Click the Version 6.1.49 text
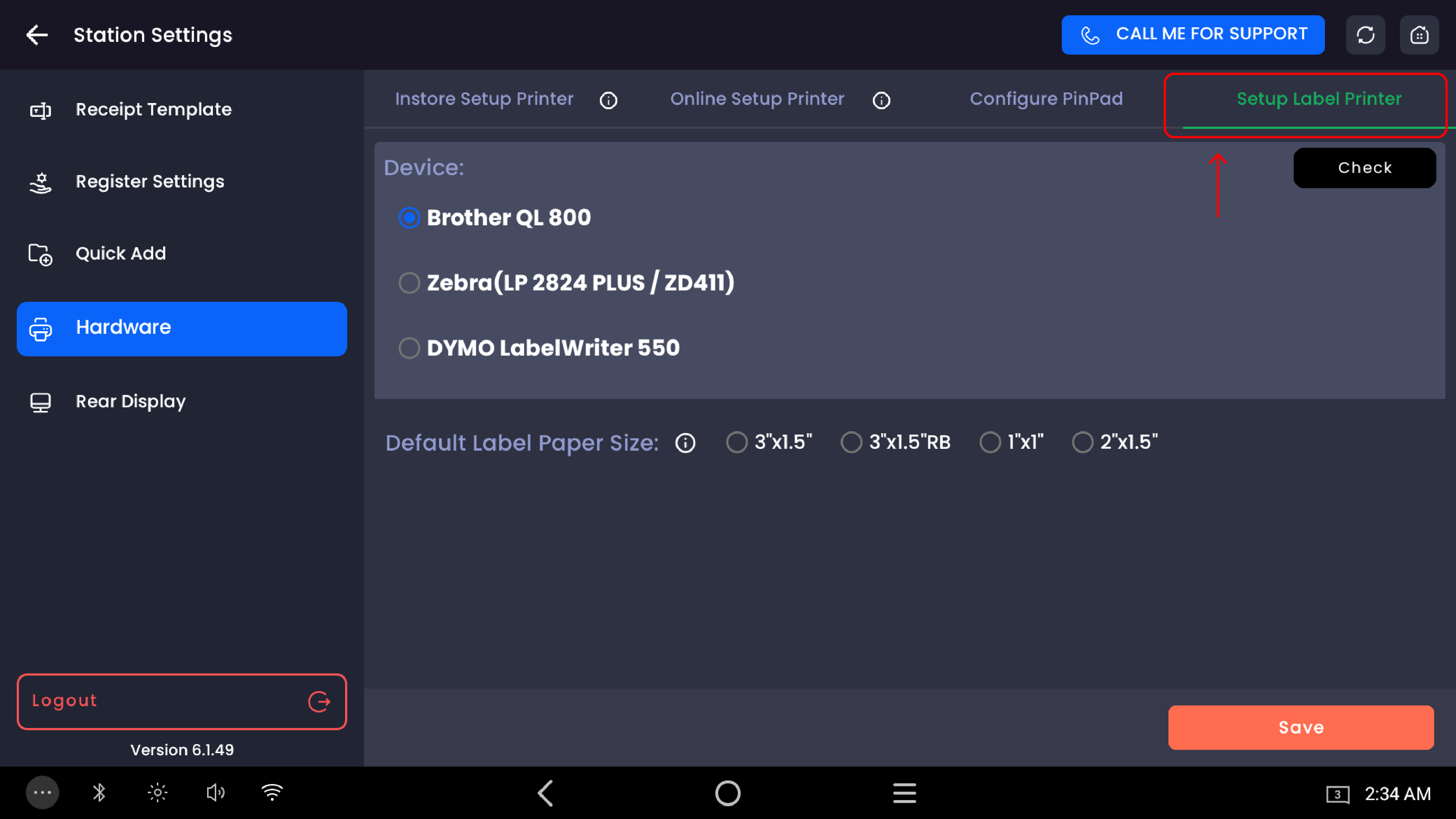The height and width of the screenshot is (819, 1456). tap(181, 750)
